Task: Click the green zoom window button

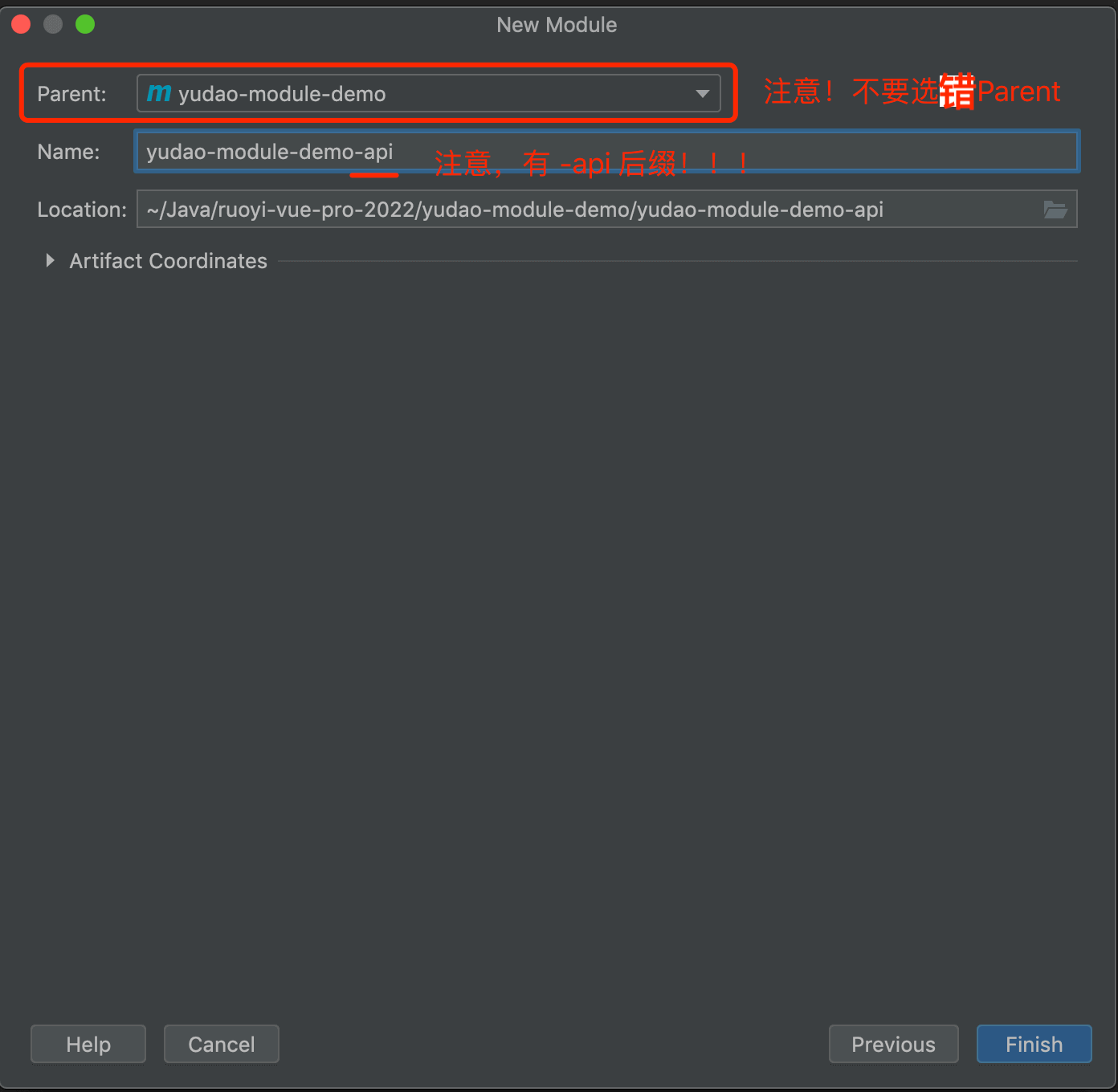Action: 85,25
